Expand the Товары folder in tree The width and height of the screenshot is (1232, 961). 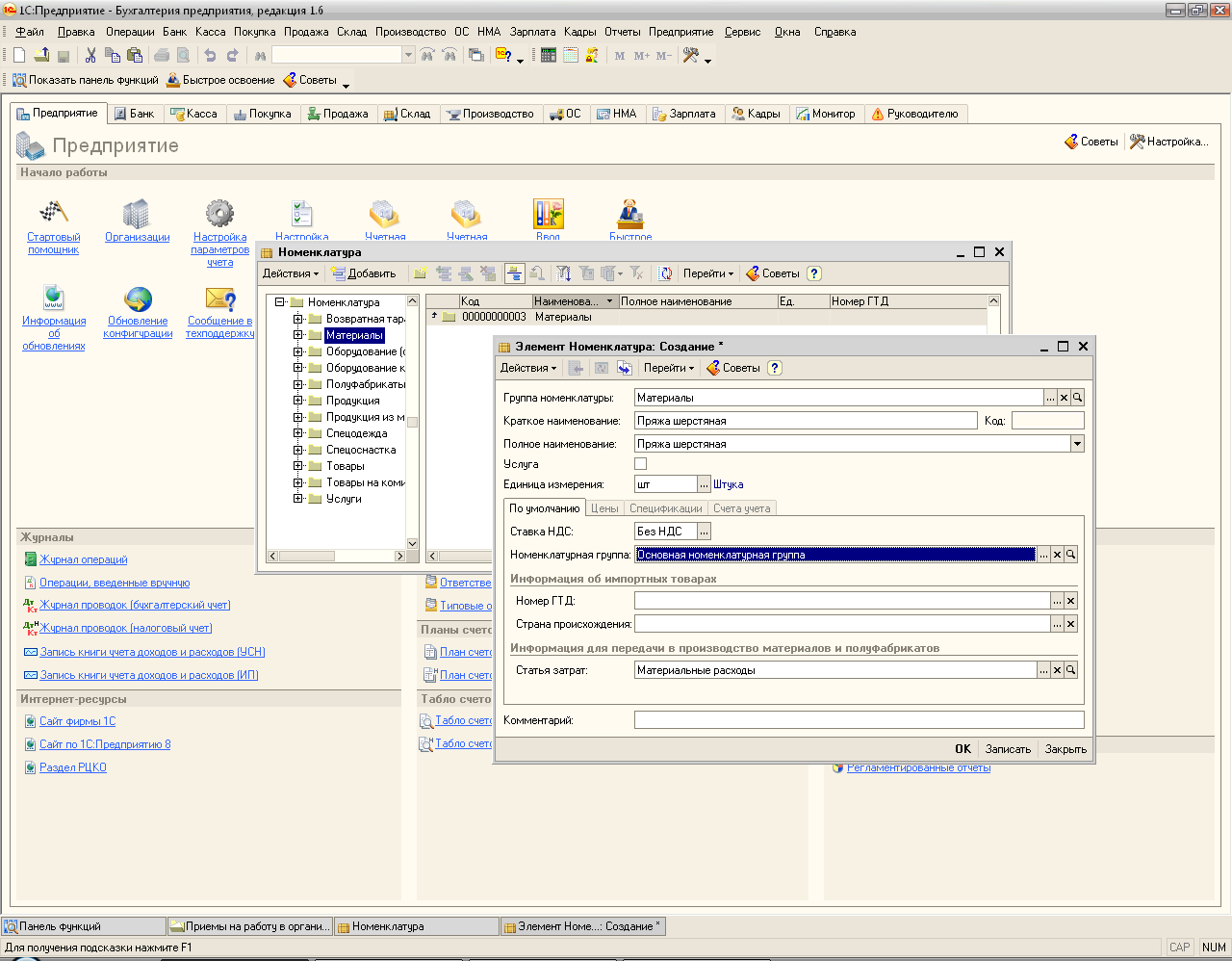coord(298,466)
